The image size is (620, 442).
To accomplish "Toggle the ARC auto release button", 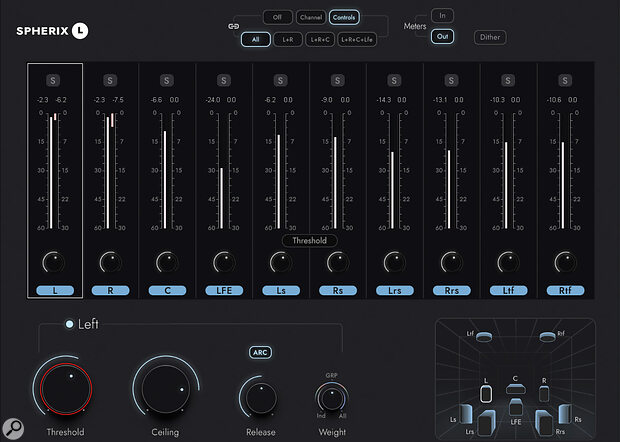I will click(260, 352).
